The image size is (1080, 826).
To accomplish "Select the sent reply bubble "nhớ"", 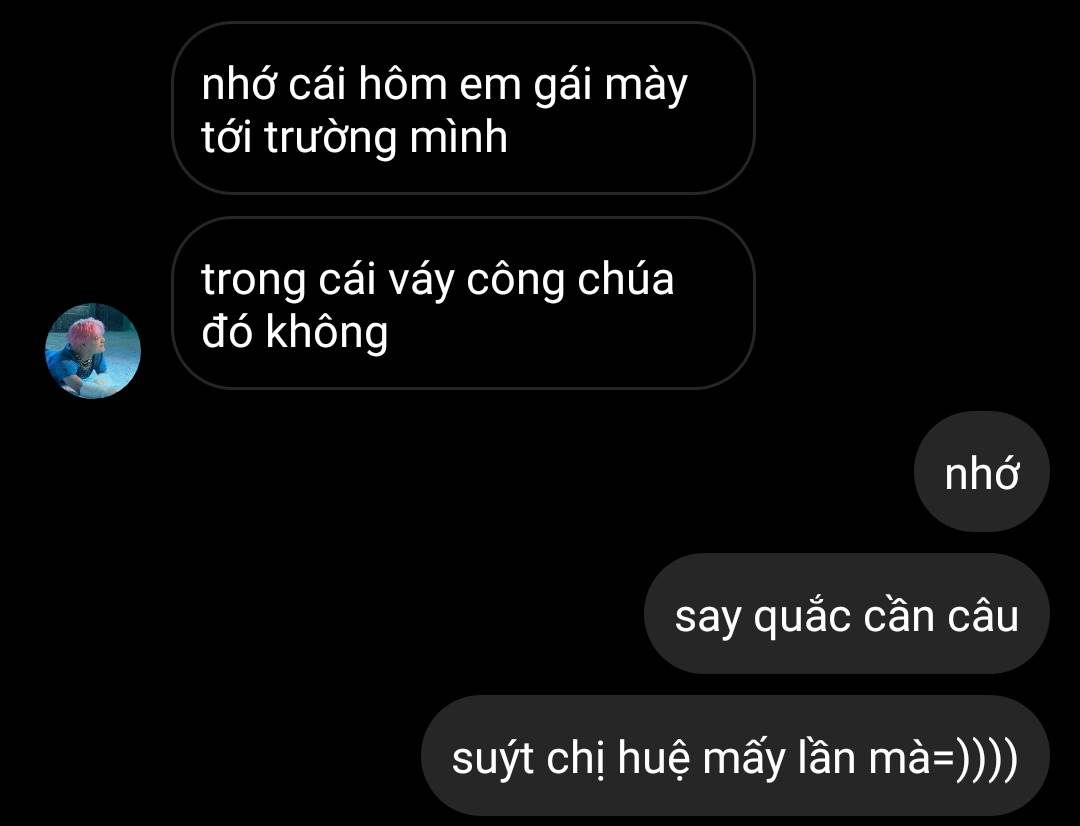I will [x=982, y=472].
